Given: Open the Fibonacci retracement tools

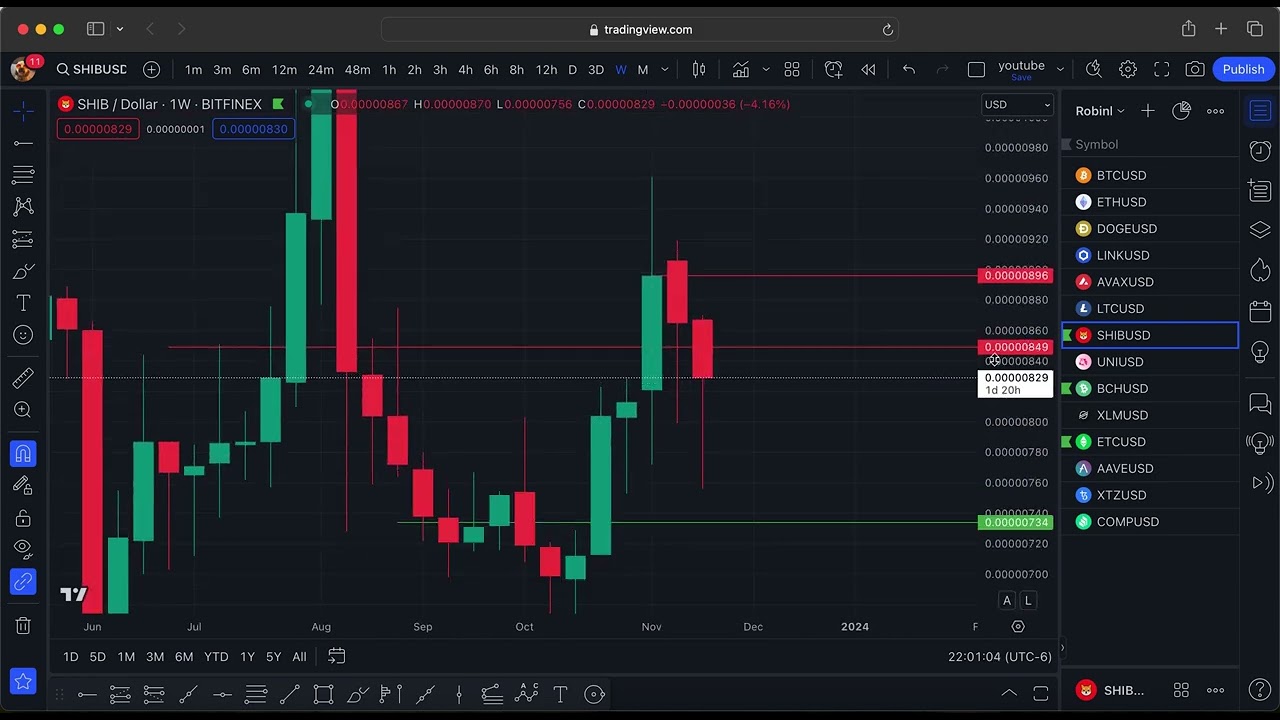Looking at the screenshot, I should point(23,175).
